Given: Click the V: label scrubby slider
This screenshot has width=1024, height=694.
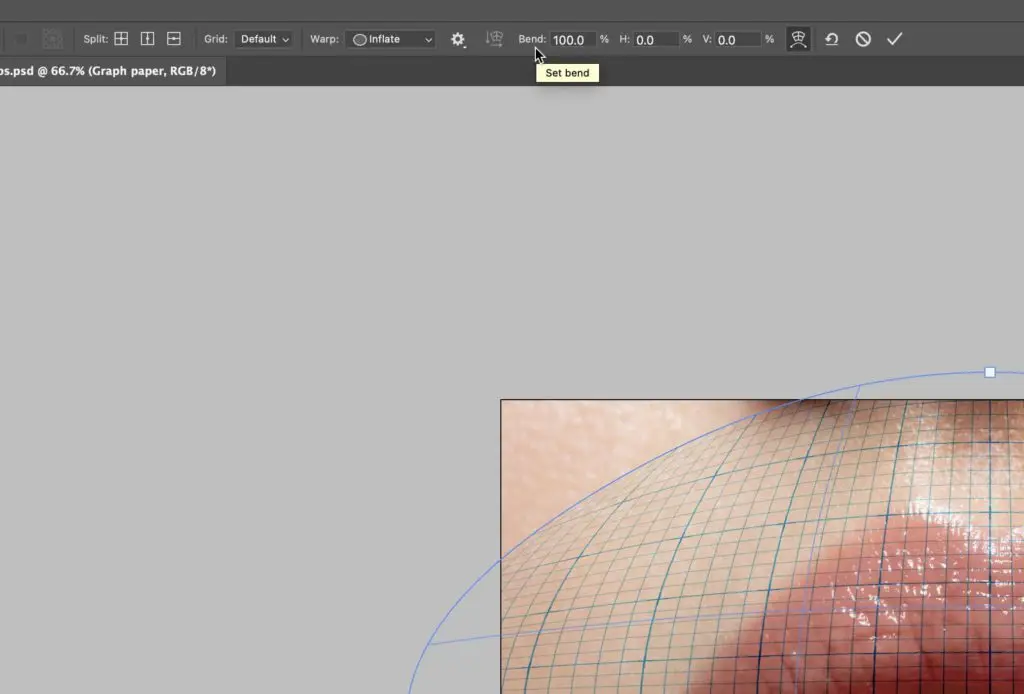Looking at the screenshot, I should point(707,39).
